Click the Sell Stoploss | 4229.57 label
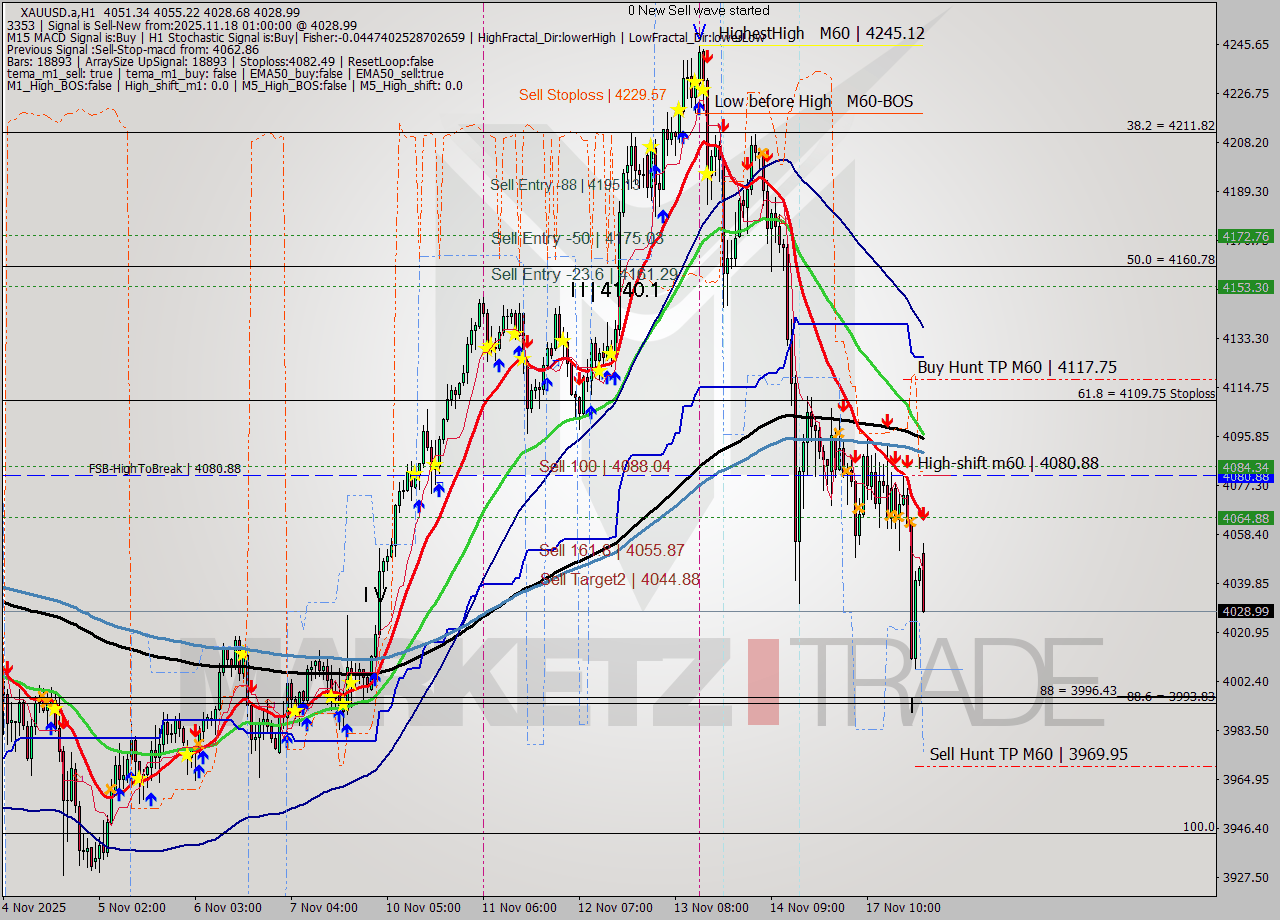 click(x=594, y=94)
